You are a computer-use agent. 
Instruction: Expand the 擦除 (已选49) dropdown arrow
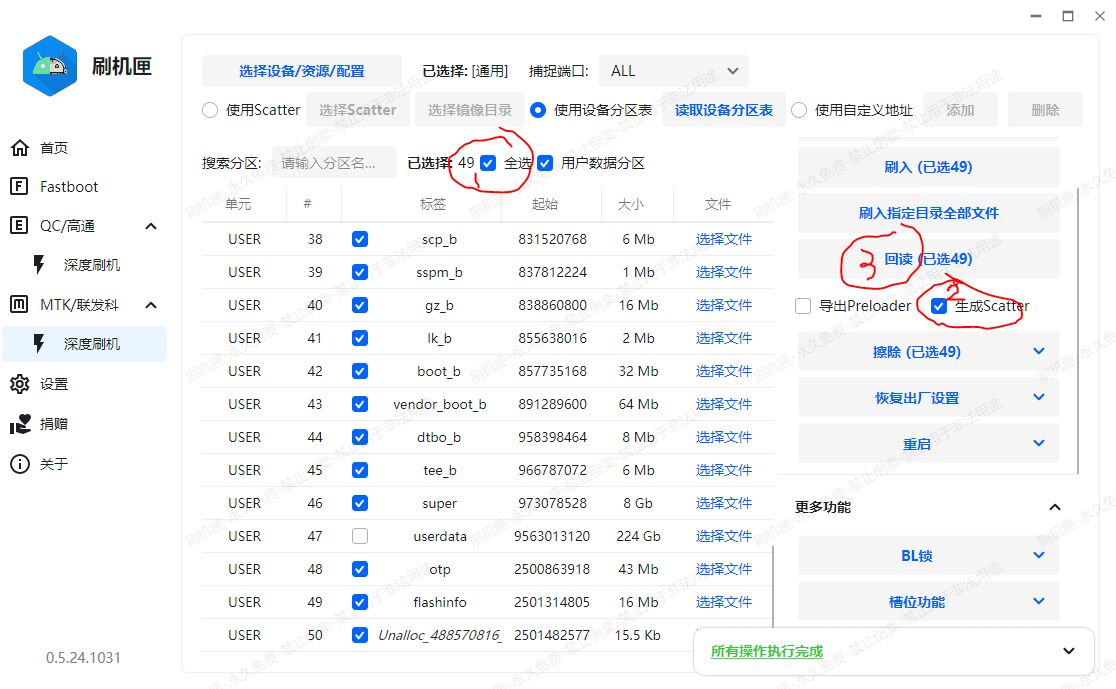click(x=1038, y=351)
